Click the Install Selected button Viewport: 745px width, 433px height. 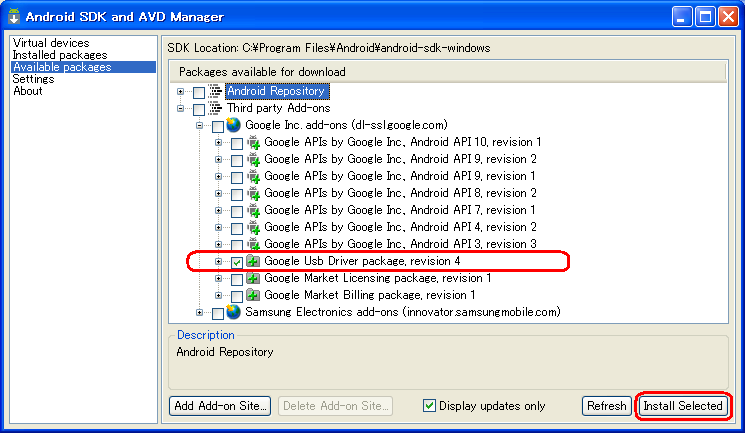(x=683, y=406)
